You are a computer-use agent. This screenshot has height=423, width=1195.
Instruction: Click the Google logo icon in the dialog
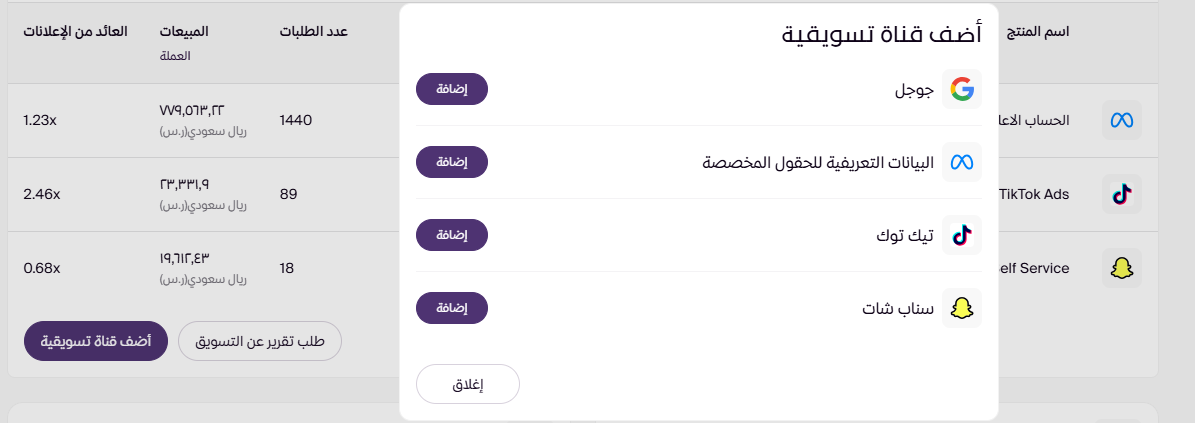[962, 89]
